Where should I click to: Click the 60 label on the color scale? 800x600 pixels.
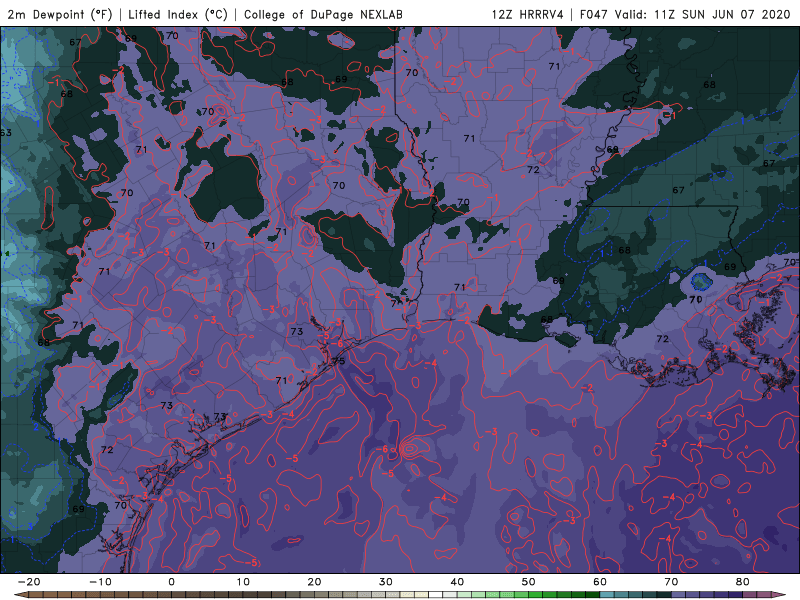click(x=600, y=582)
